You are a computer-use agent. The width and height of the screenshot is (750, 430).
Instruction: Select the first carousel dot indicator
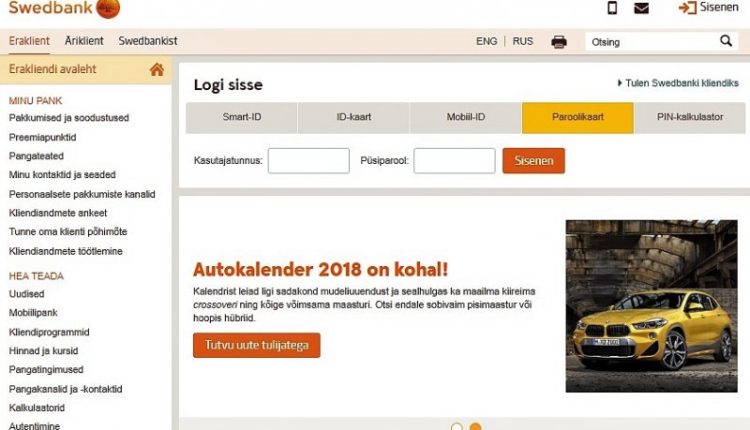pyautogui.click(x=457, y=426)
